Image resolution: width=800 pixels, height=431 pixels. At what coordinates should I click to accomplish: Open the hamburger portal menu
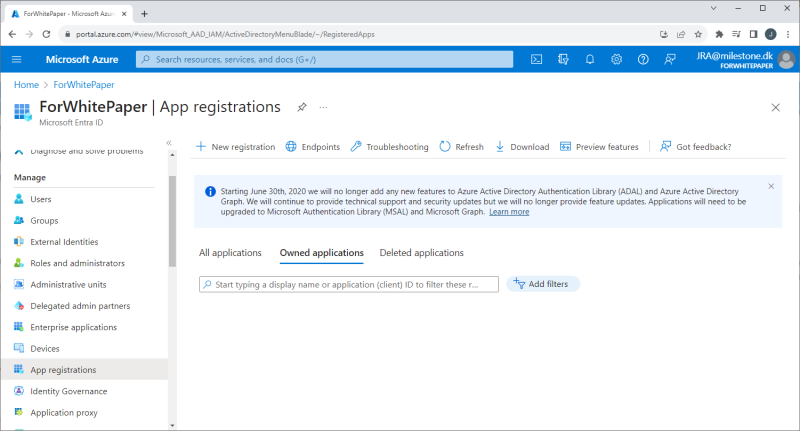[x=17, y=59]
